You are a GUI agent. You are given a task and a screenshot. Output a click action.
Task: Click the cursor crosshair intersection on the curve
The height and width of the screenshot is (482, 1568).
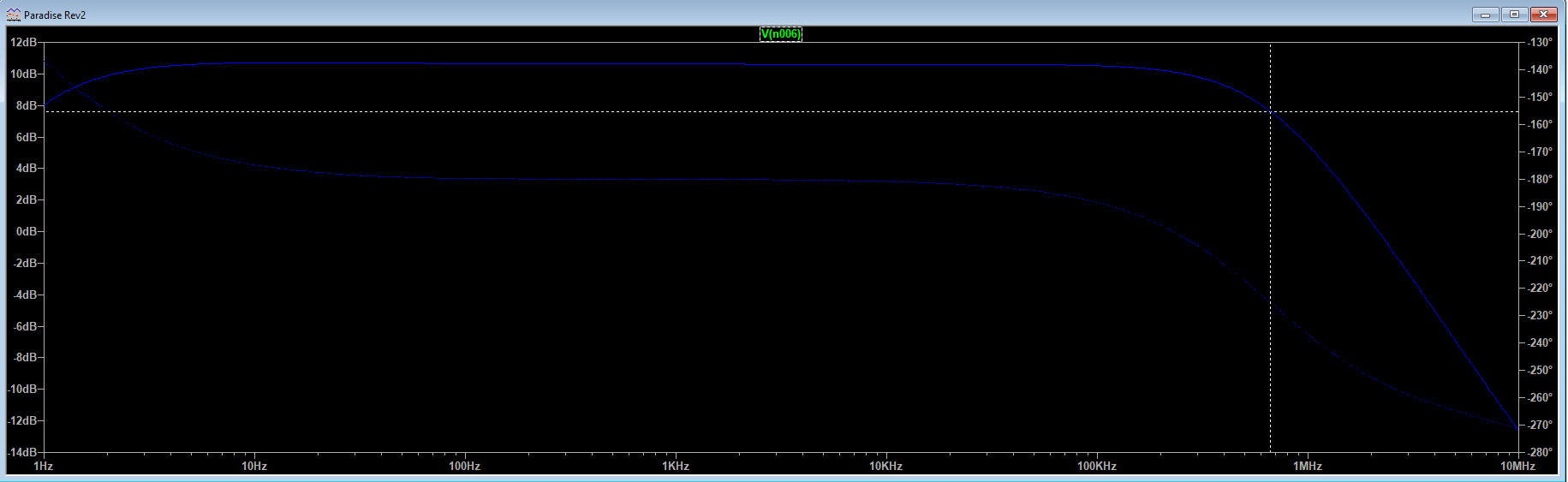click(1270, 111)
